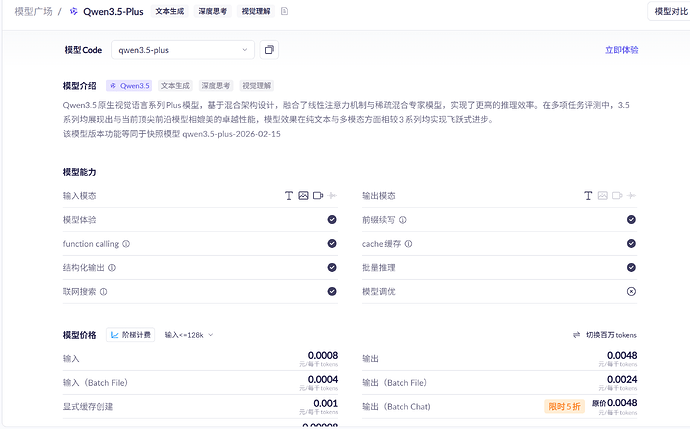The width and height of the screenshot is (690, 429).
Task: Open the qwen3.5-plus model code dropdown
Action: tap(184, 49)
